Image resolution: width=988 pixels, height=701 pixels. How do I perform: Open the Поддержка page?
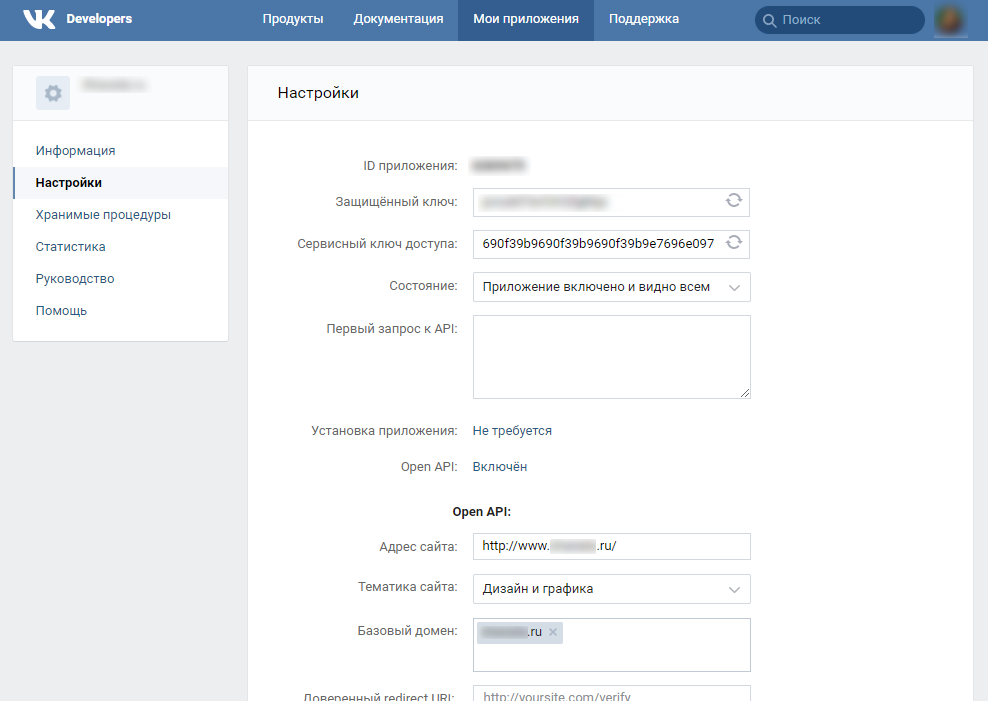pos(643,19)
